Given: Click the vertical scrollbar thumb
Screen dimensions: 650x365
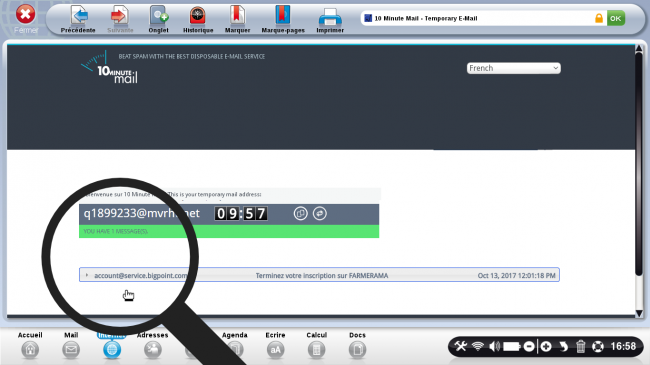Looking at the screenshot, I should (x=639, y=163).
